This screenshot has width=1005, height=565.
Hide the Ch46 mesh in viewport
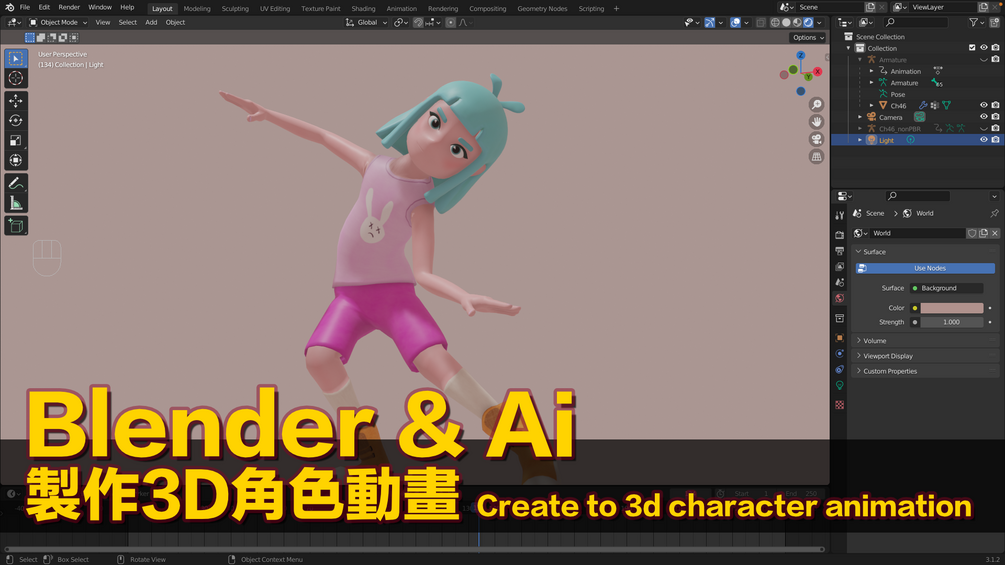[984, 105]
